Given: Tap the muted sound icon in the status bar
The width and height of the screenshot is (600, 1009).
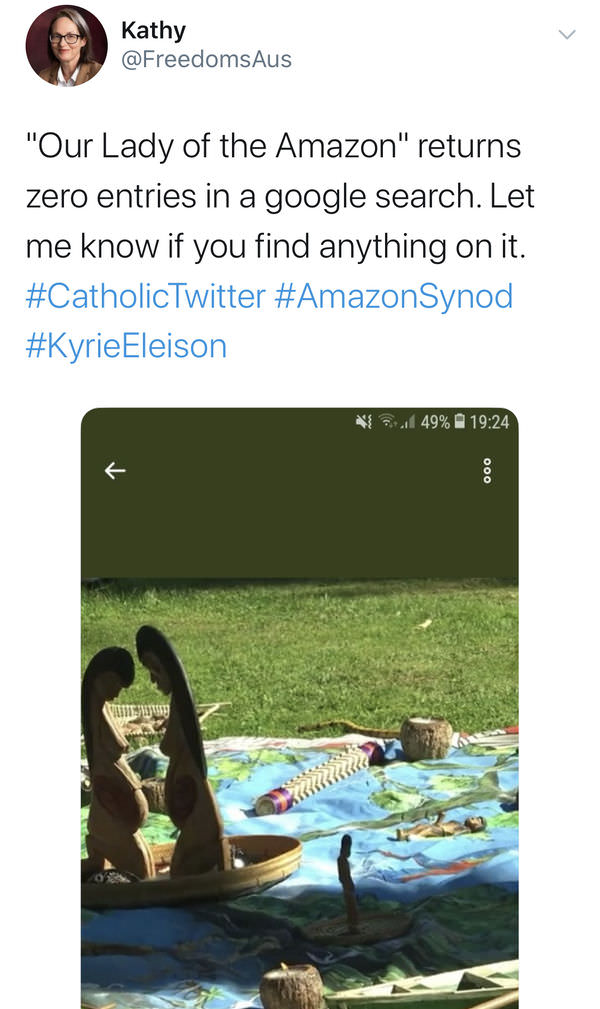Looking at the screenshot, I should [364, 422].
